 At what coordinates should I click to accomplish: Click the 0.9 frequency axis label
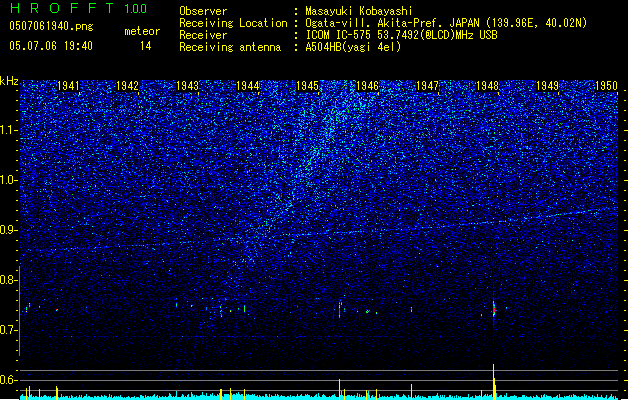(x=8, y=230)
